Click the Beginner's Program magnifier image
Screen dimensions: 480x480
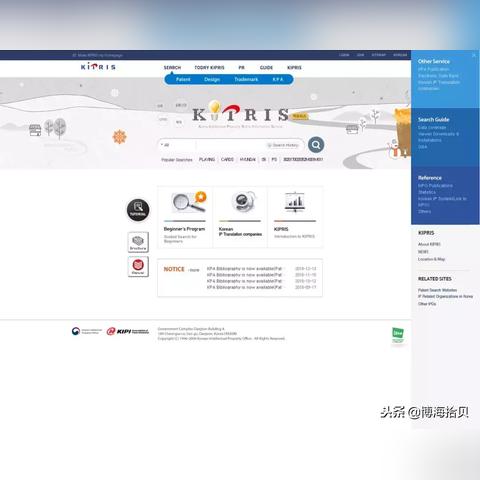coord(189,202)
